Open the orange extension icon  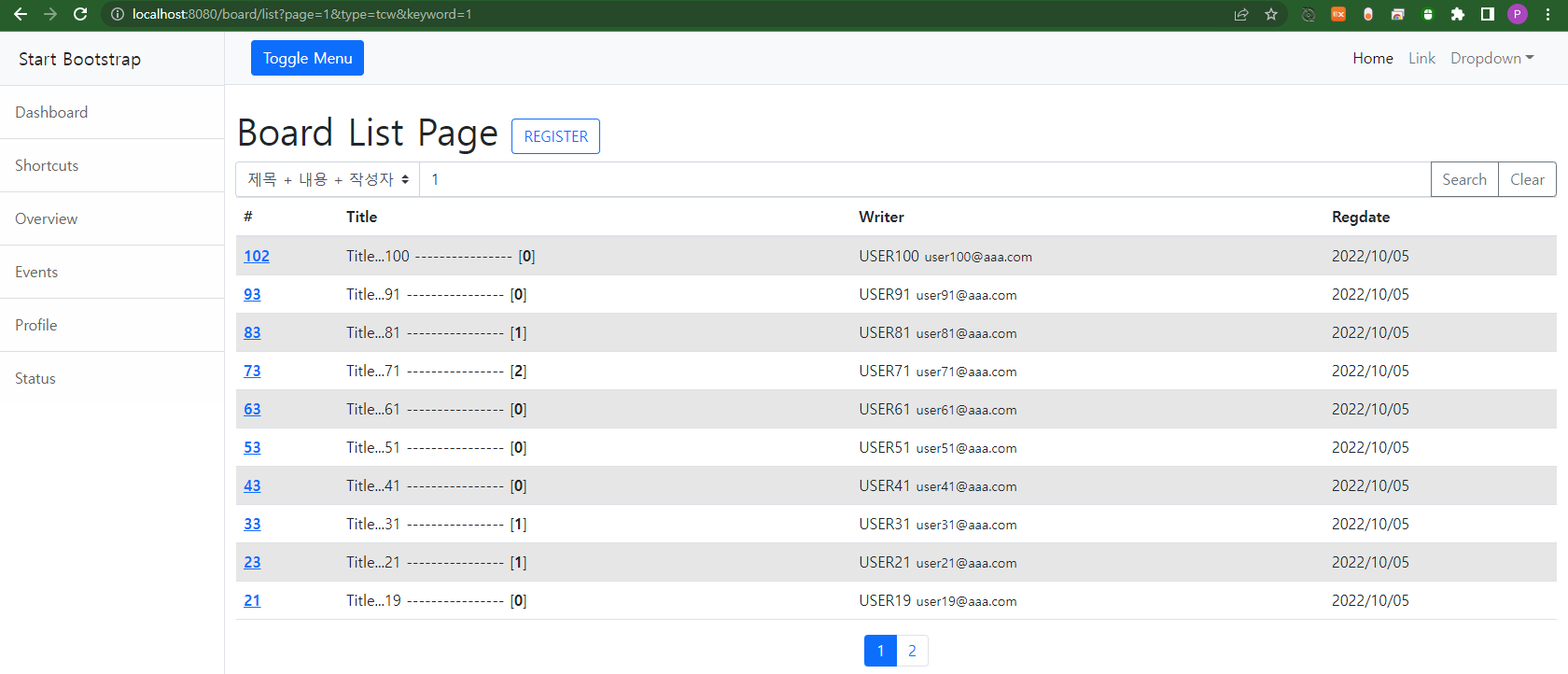1338,14
